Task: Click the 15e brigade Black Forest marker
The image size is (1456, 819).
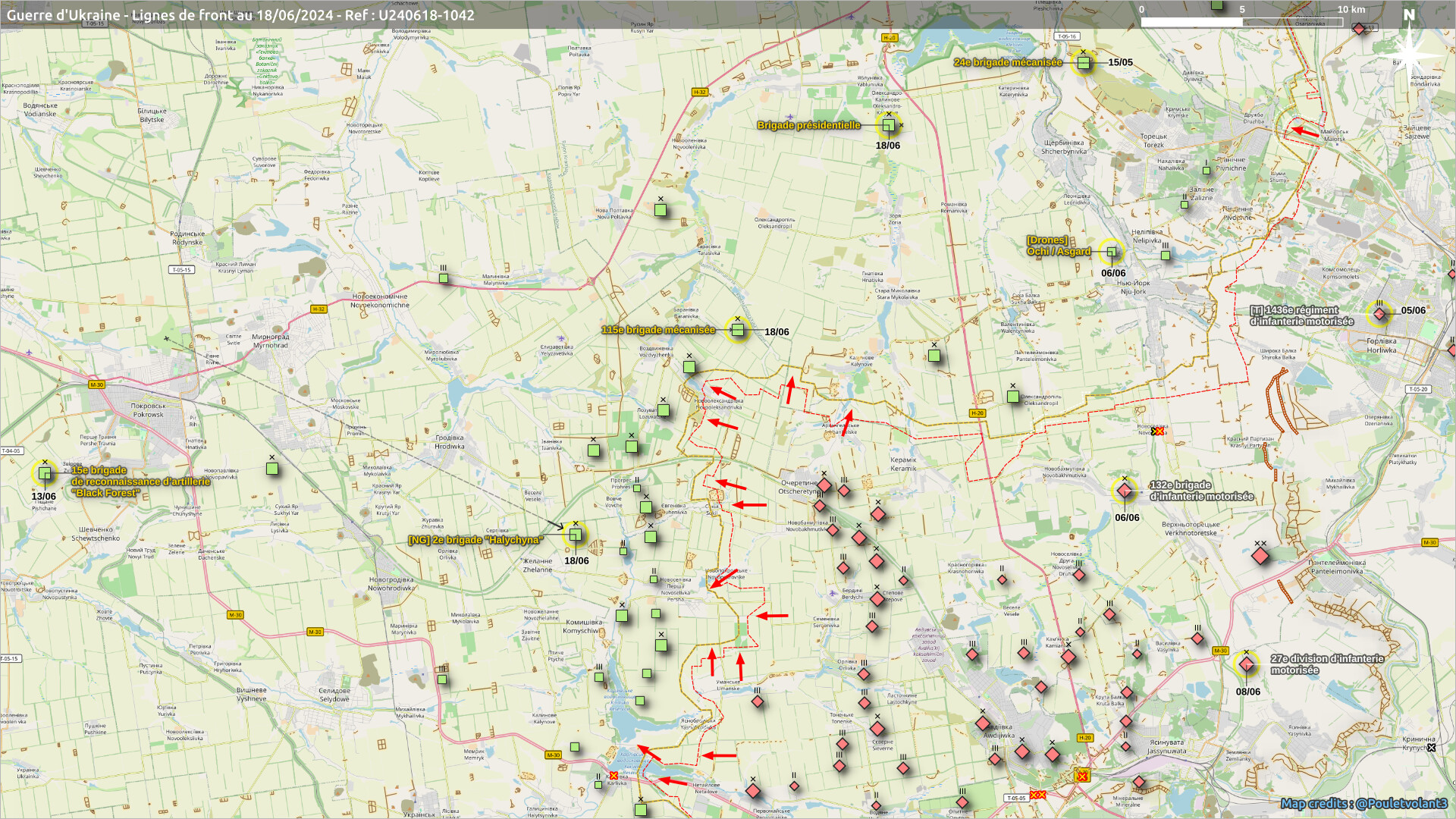Action: [x=45, y=473]
